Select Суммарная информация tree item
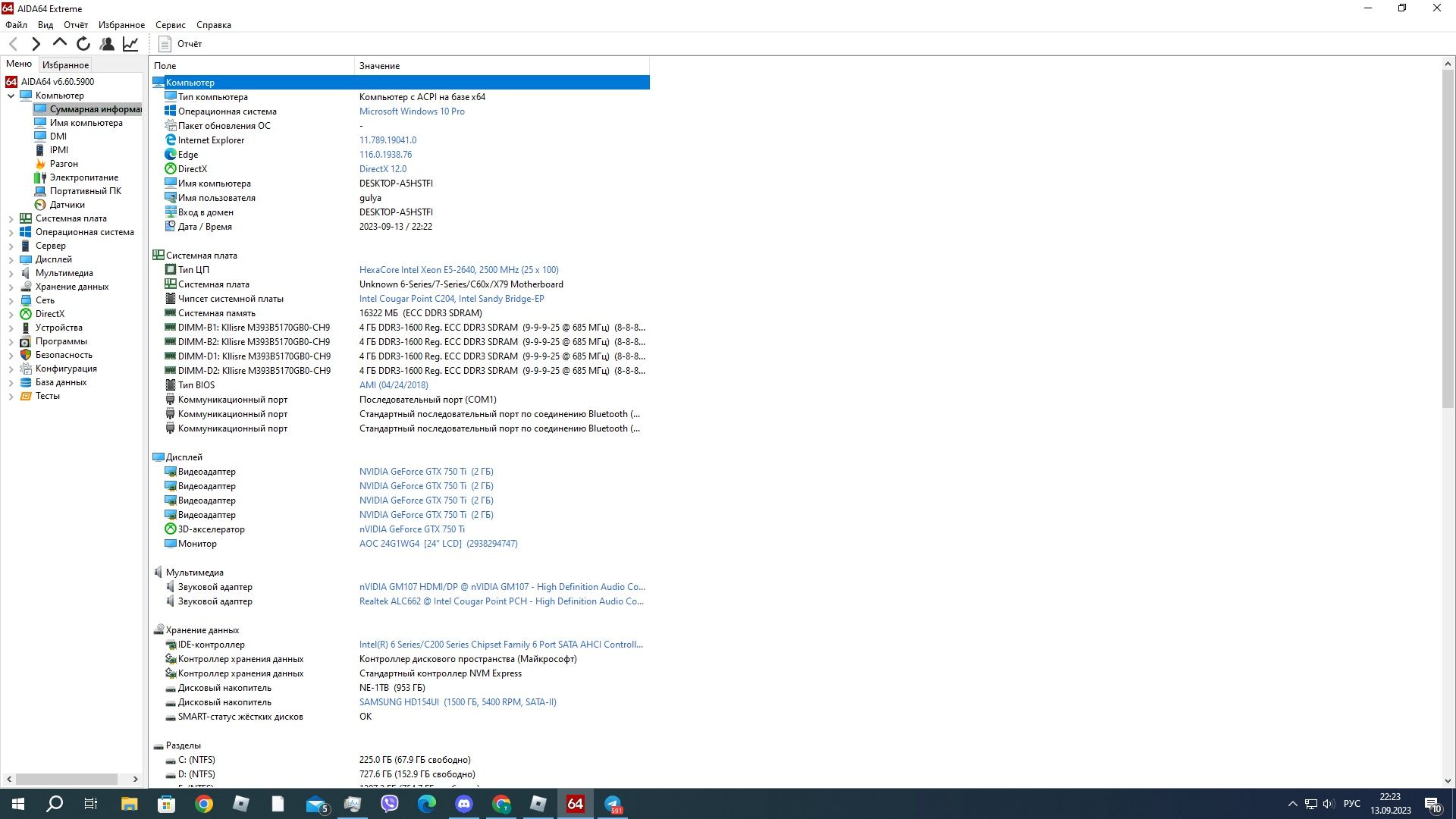Viewport: 1456px width, 819px height. [95, 109]
